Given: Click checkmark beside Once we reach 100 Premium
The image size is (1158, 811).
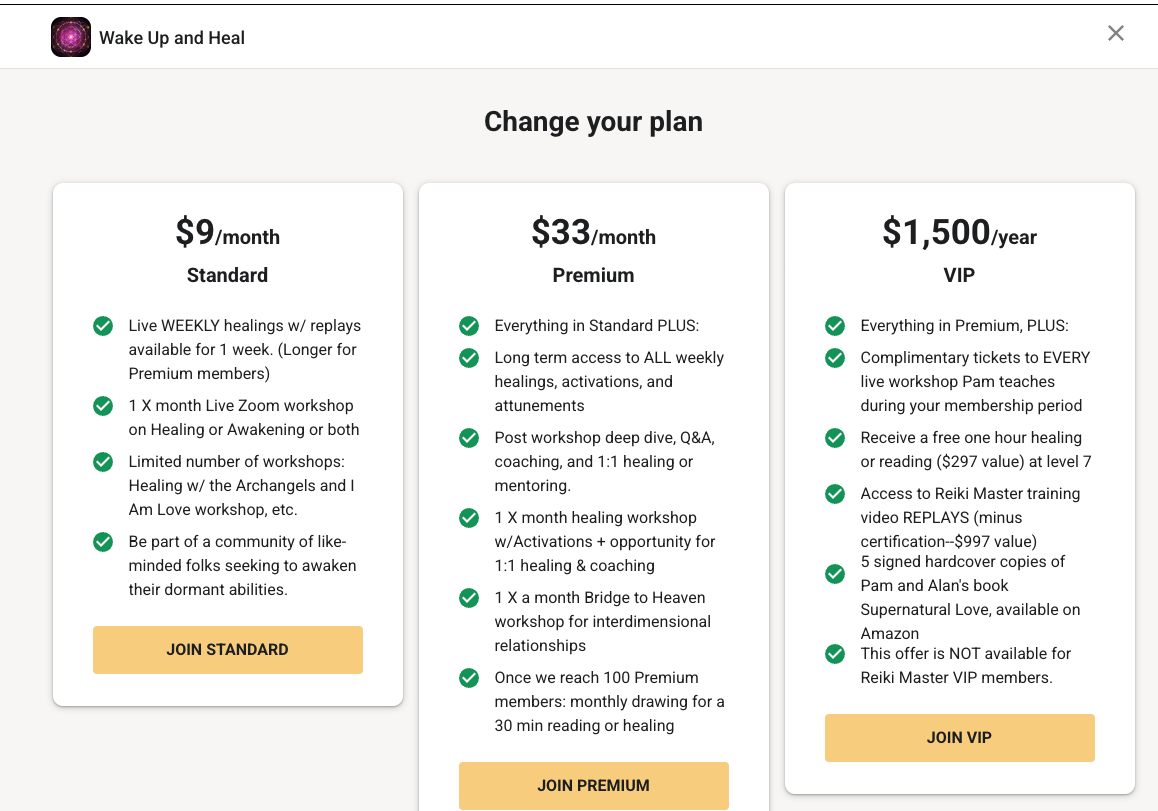Looking at the screenshot, I should pyautogui.click(x=469, y=677).
